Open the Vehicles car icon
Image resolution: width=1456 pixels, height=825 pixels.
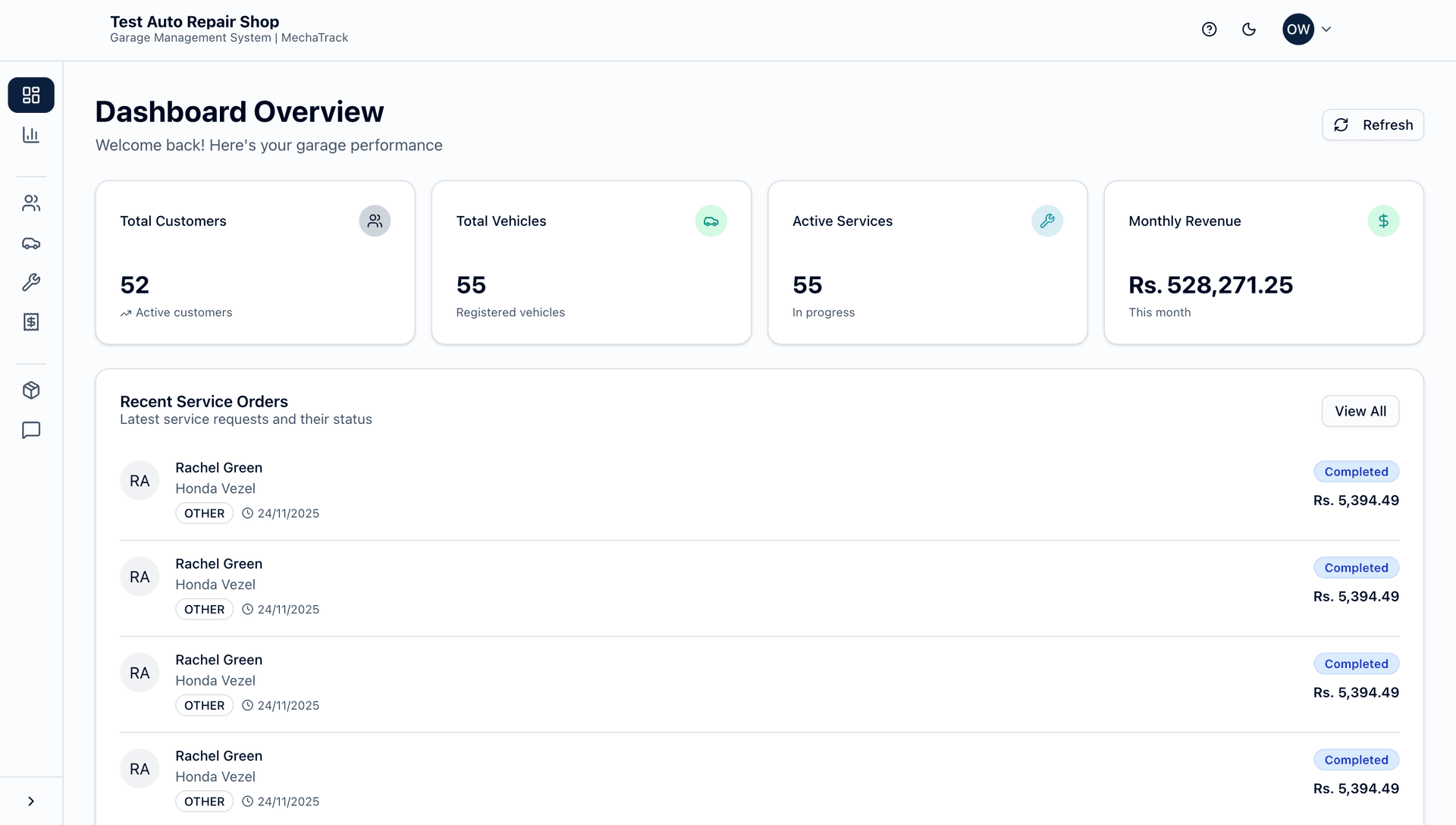(30, 243)
